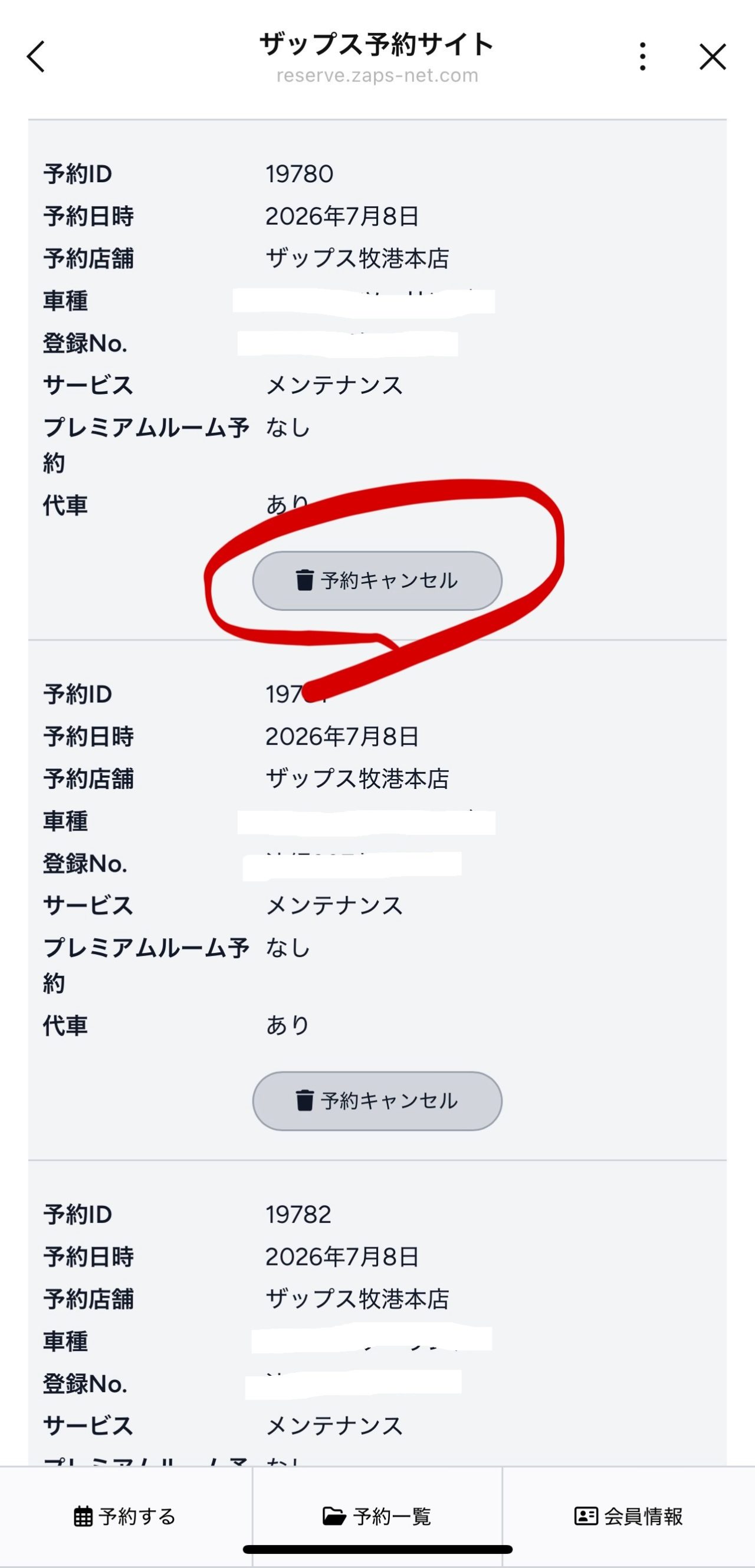This screenshot has width=755, height=1568.
Task: Click trash icon on first 予約キャンセル button
Action: (304, 581)
